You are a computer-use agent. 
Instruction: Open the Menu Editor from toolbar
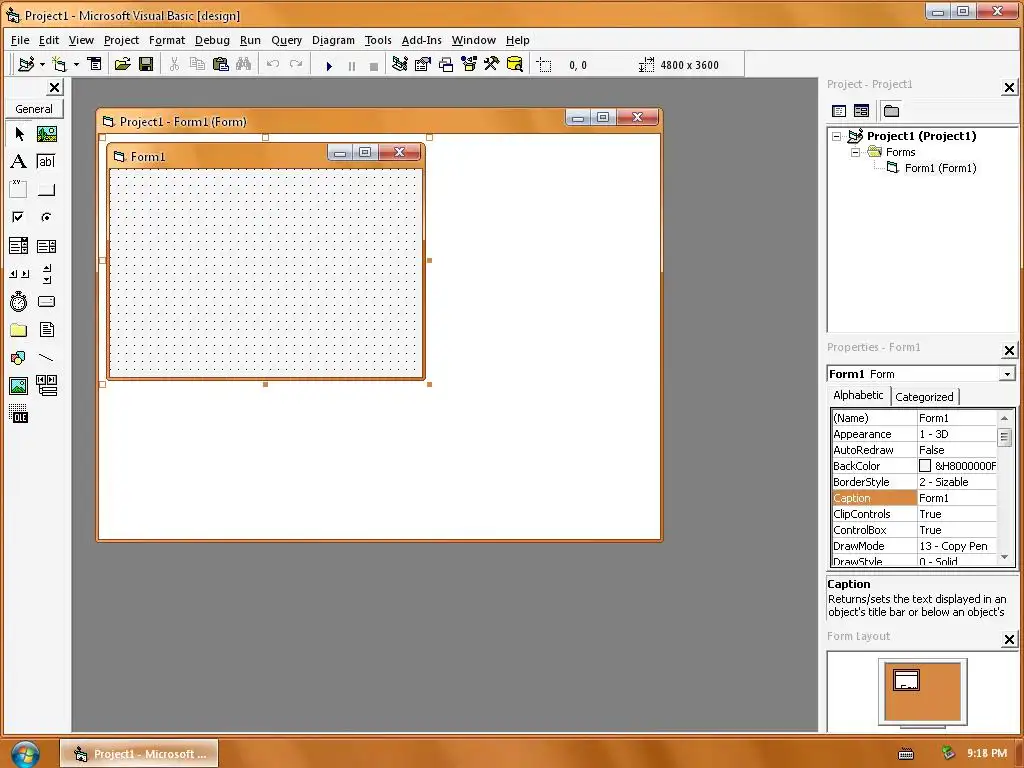point(95,64)
